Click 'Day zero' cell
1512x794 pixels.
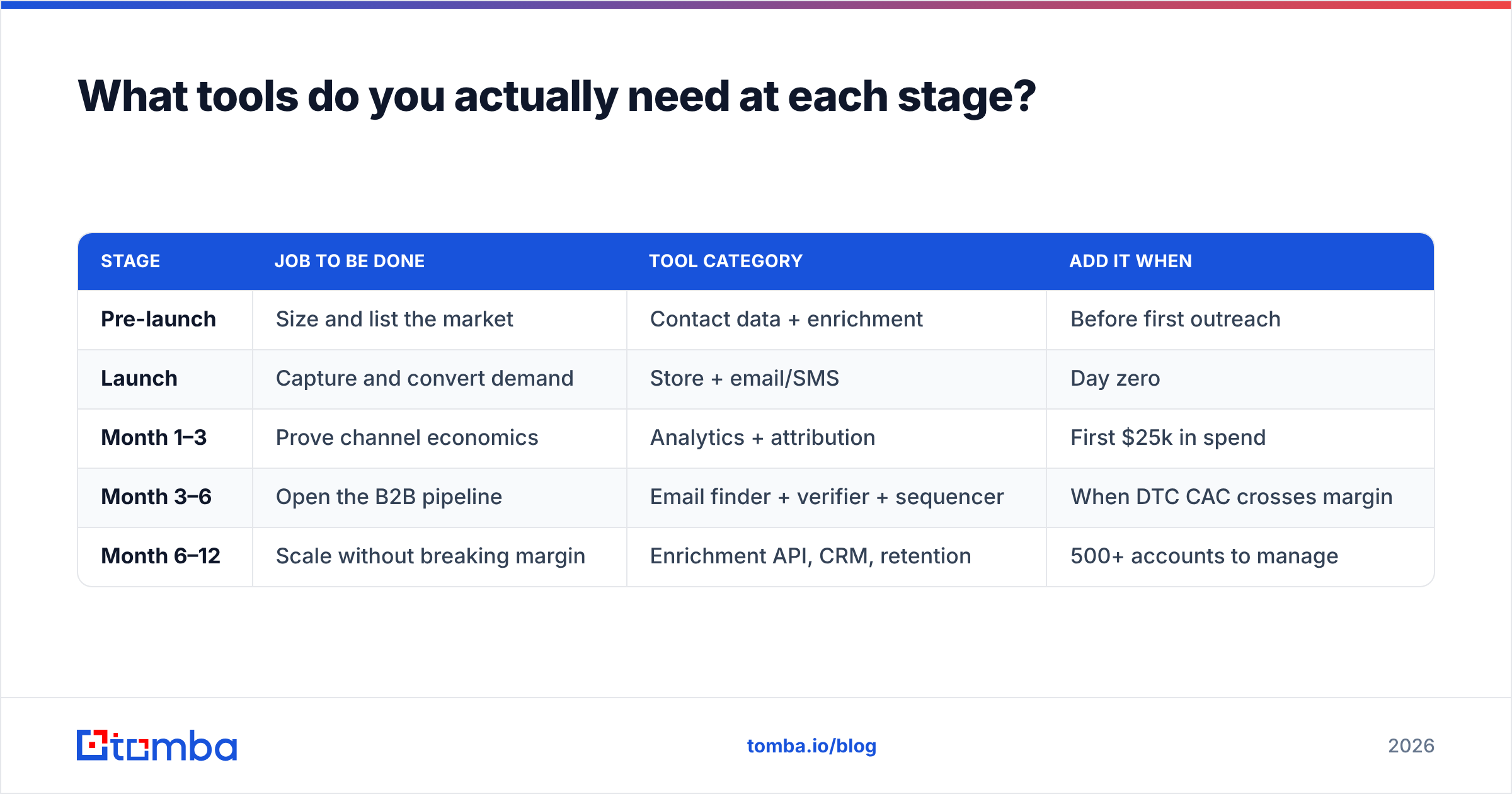1240,379
